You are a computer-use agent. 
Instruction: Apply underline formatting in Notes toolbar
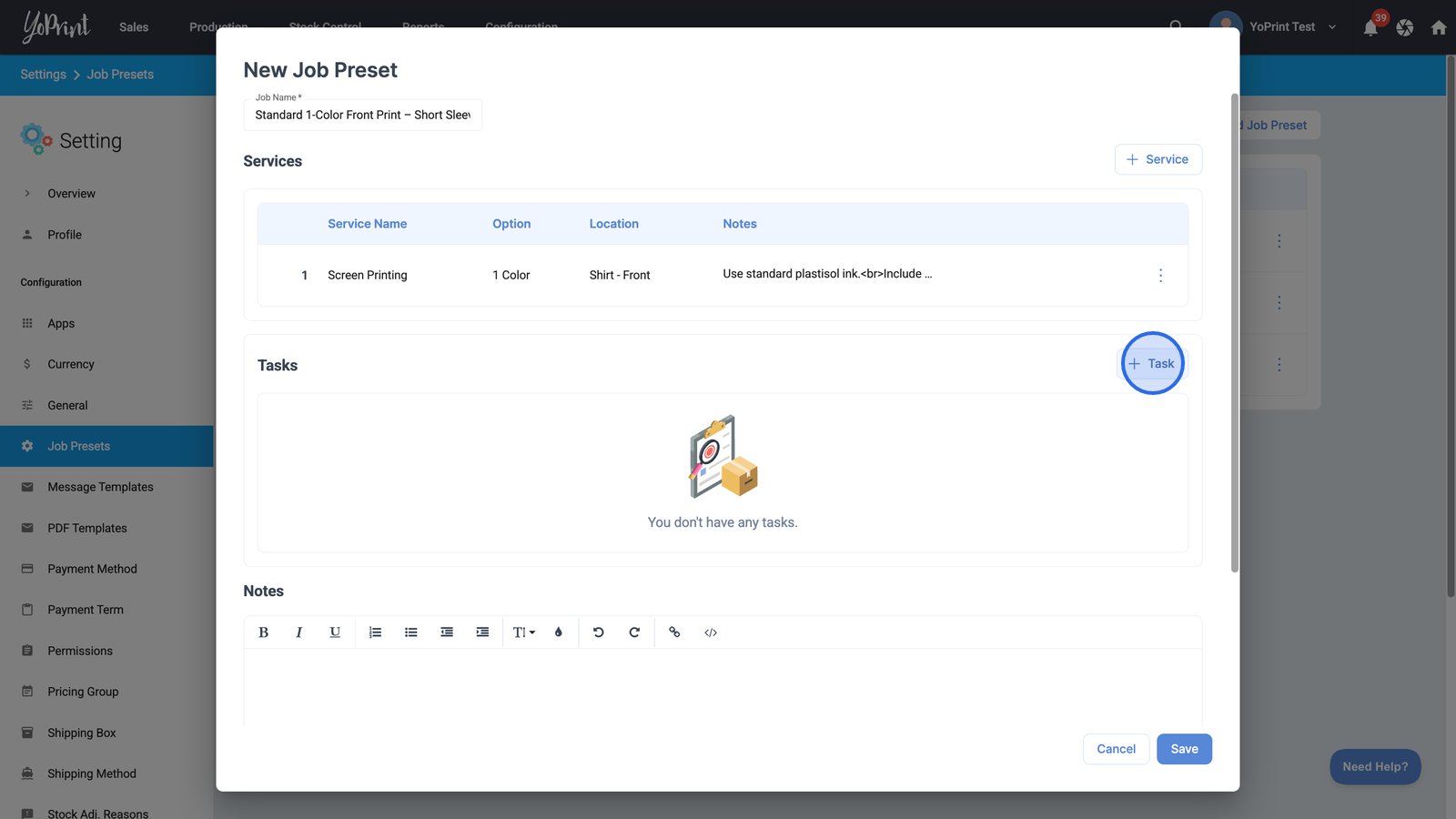(x=335, y=632)
